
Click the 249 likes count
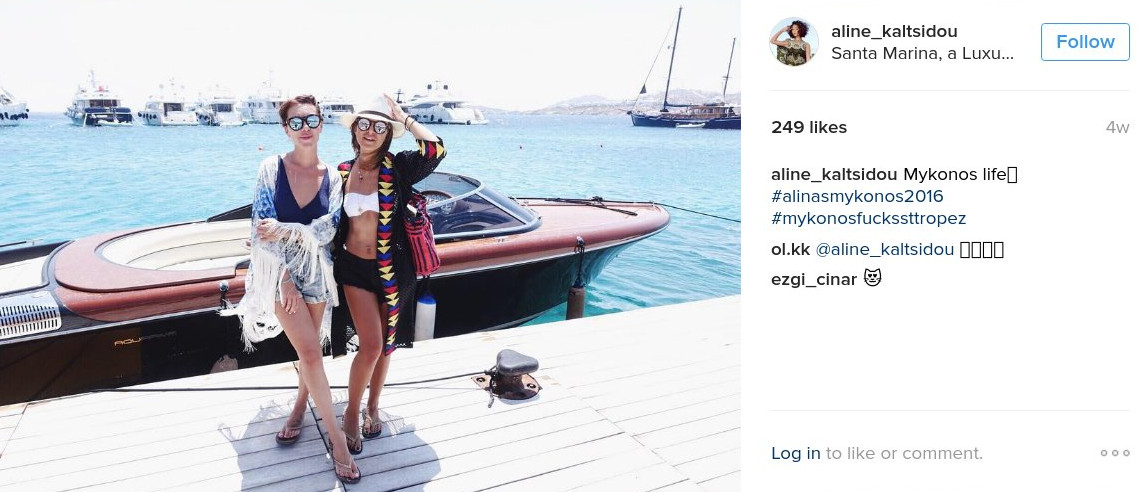[x=809, y=128]
